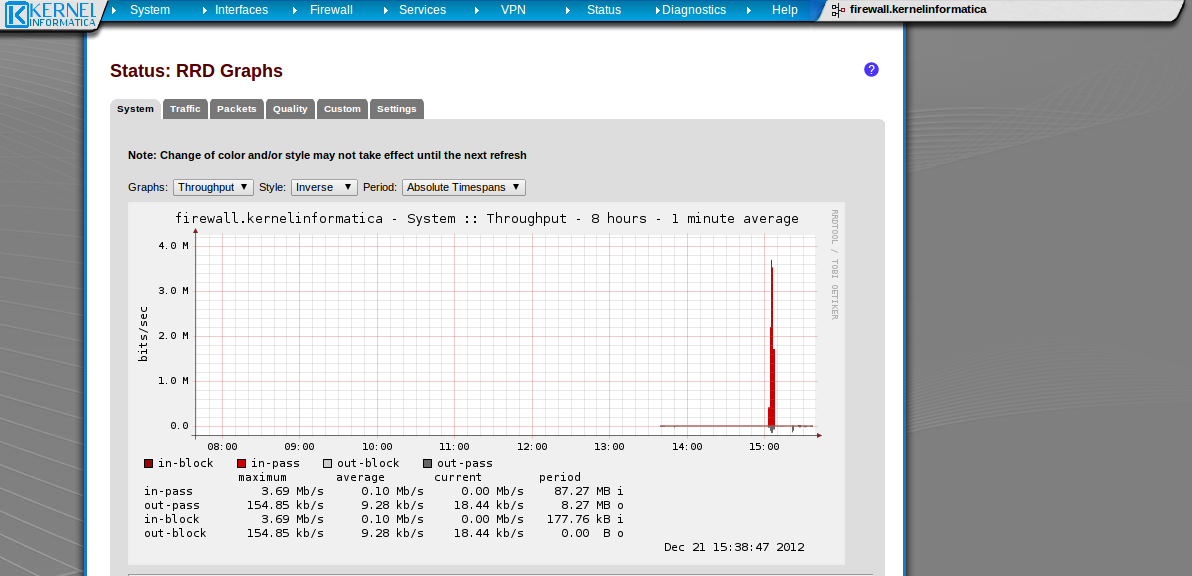
Task: Click the 'Graphs:' field label
Action: (x=148, y=187)
